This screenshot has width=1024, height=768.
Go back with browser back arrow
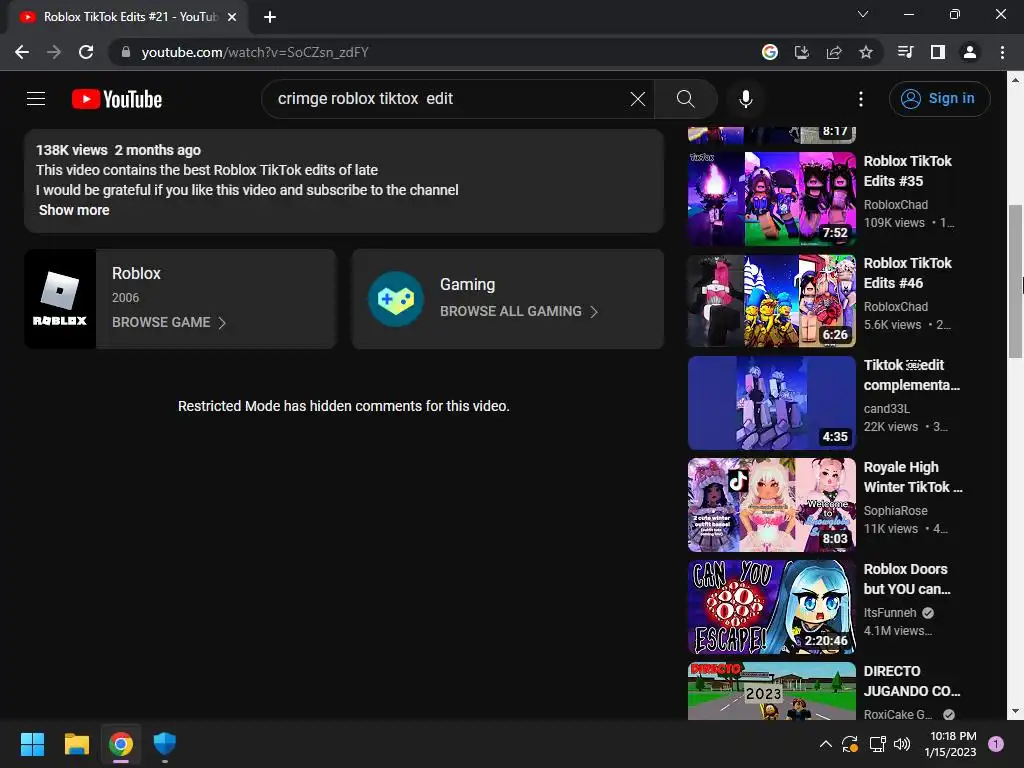point(22,52)
